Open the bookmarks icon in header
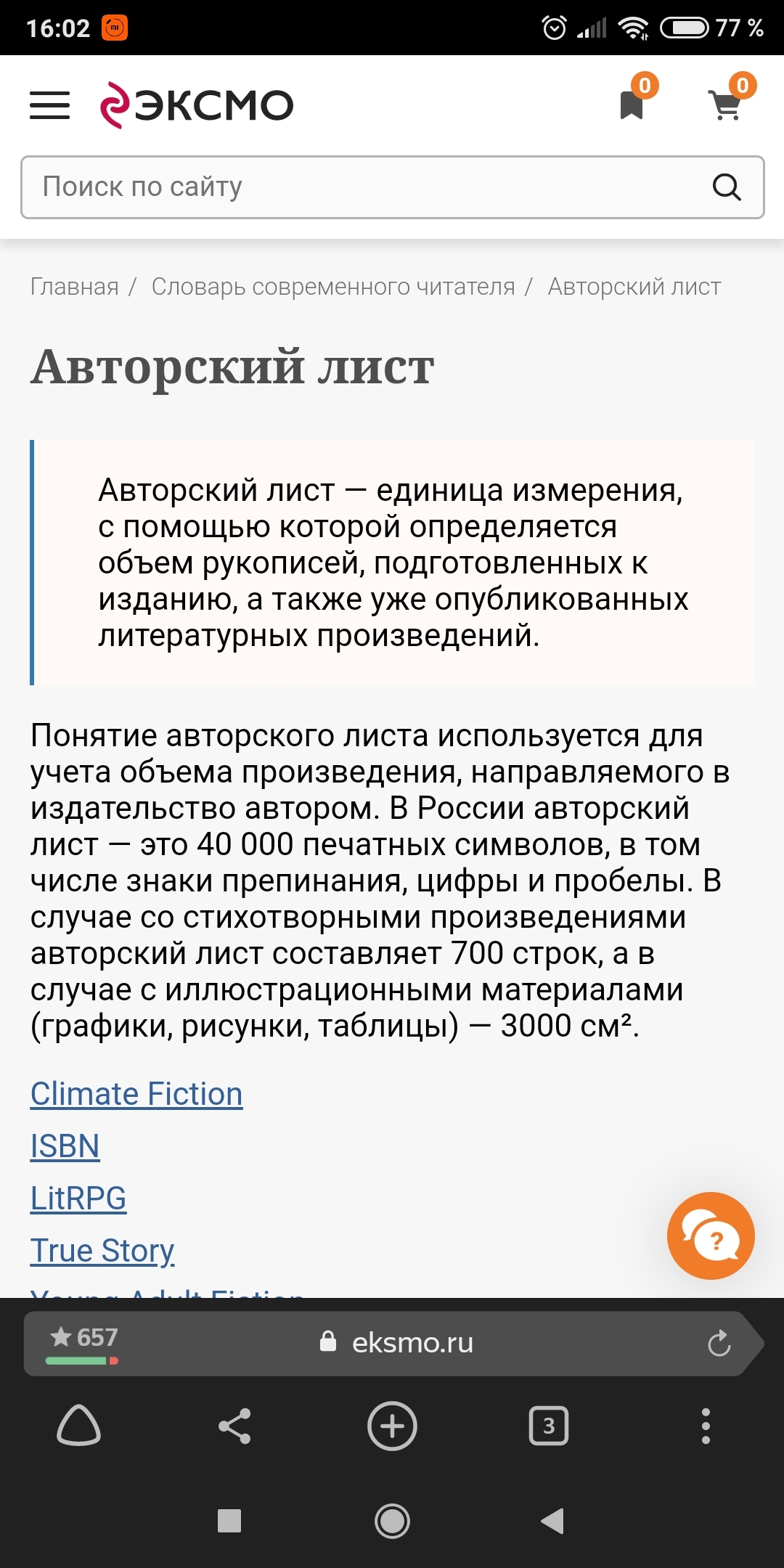 632,105
